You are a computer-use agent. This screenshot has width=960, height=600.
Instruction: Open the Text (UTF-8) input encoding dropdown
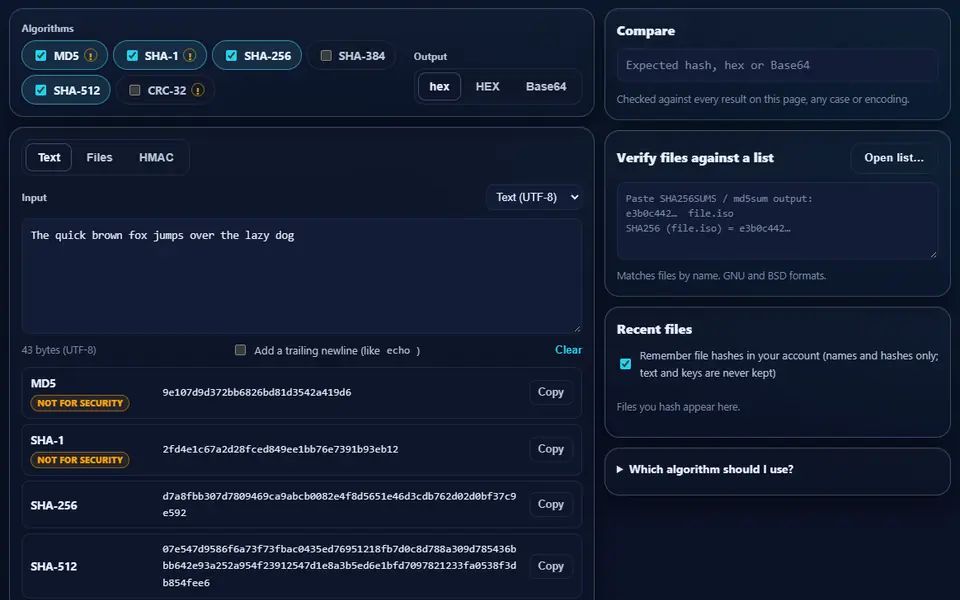click(x=534, y=197)
